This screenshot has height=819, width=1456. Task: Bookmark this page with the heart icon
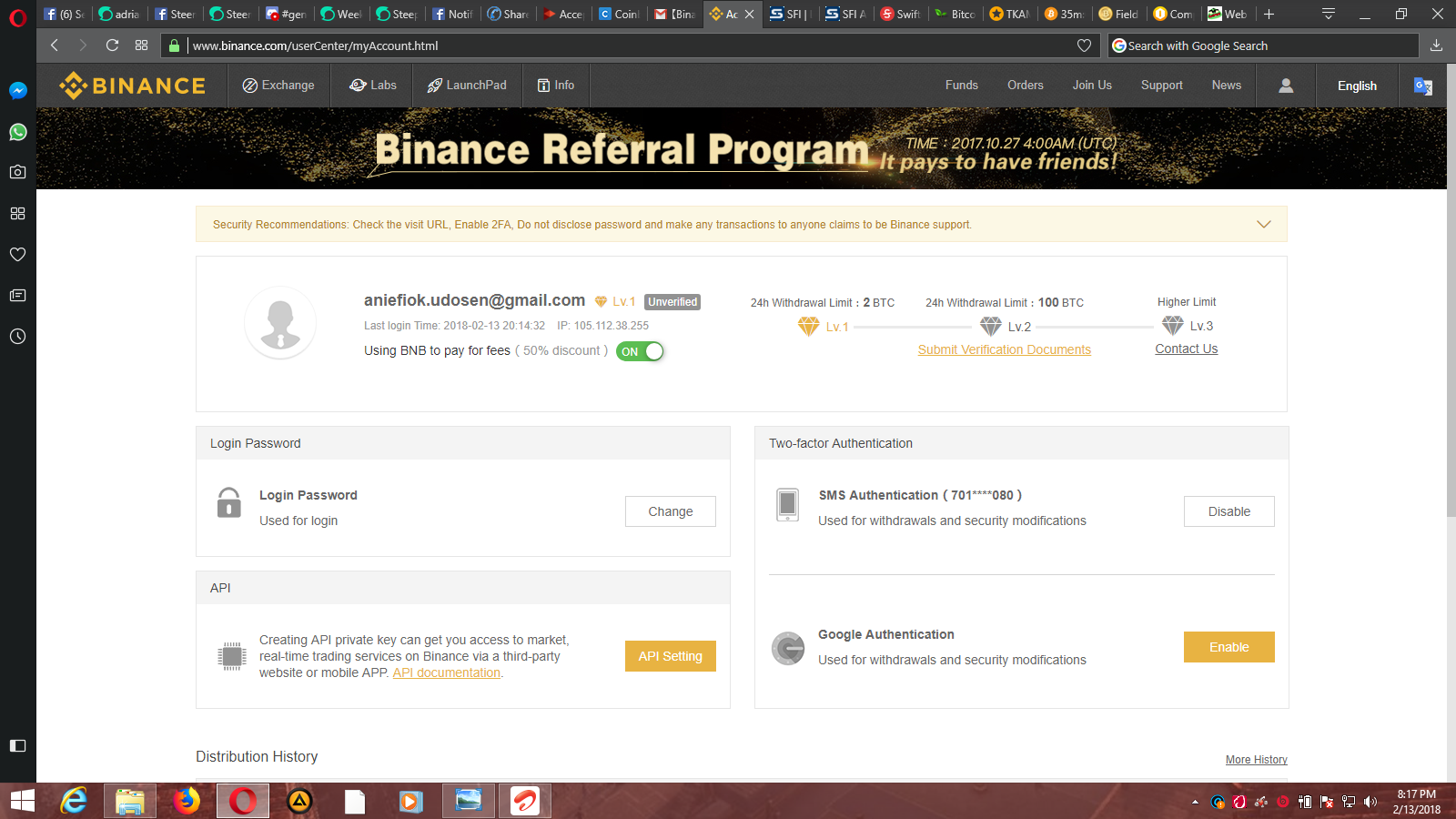[1084, 45]
